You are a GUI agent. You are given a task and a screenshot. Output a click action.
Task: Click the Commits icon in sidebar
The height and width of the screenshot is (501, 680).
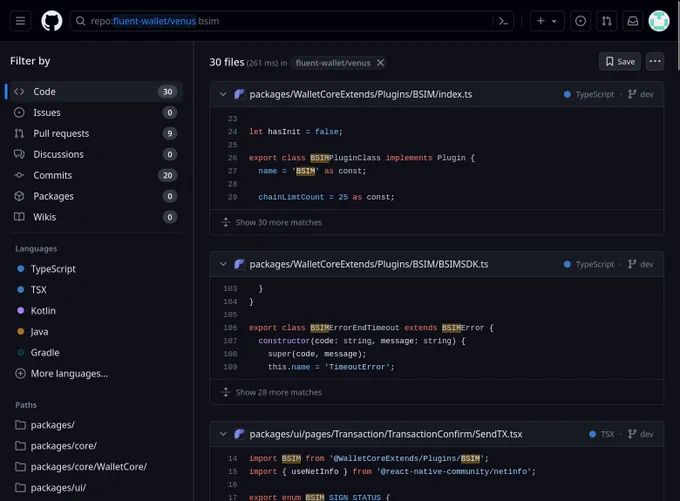19,175
